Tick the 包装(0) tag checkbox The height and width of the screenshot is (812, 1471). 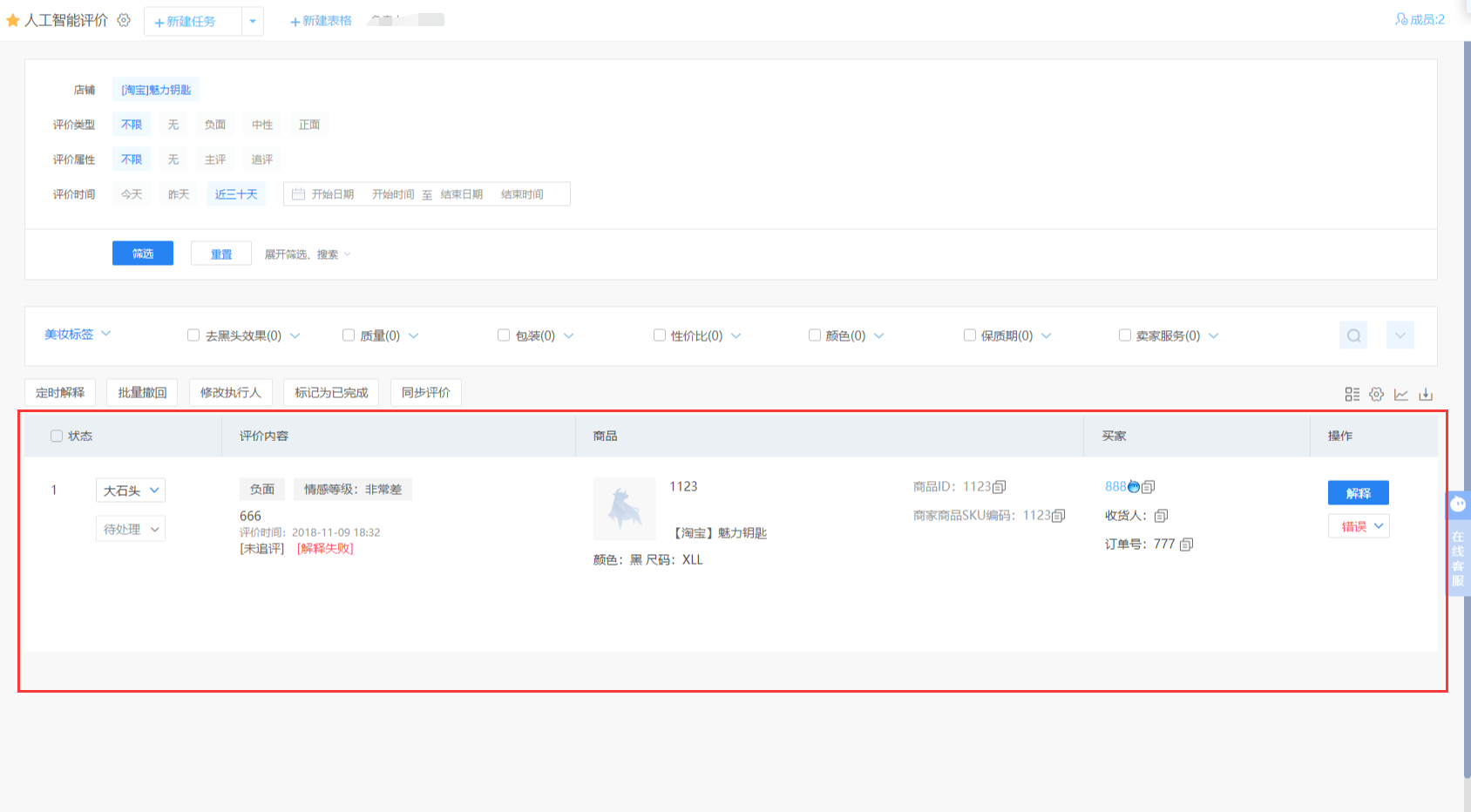click(504, 335)
